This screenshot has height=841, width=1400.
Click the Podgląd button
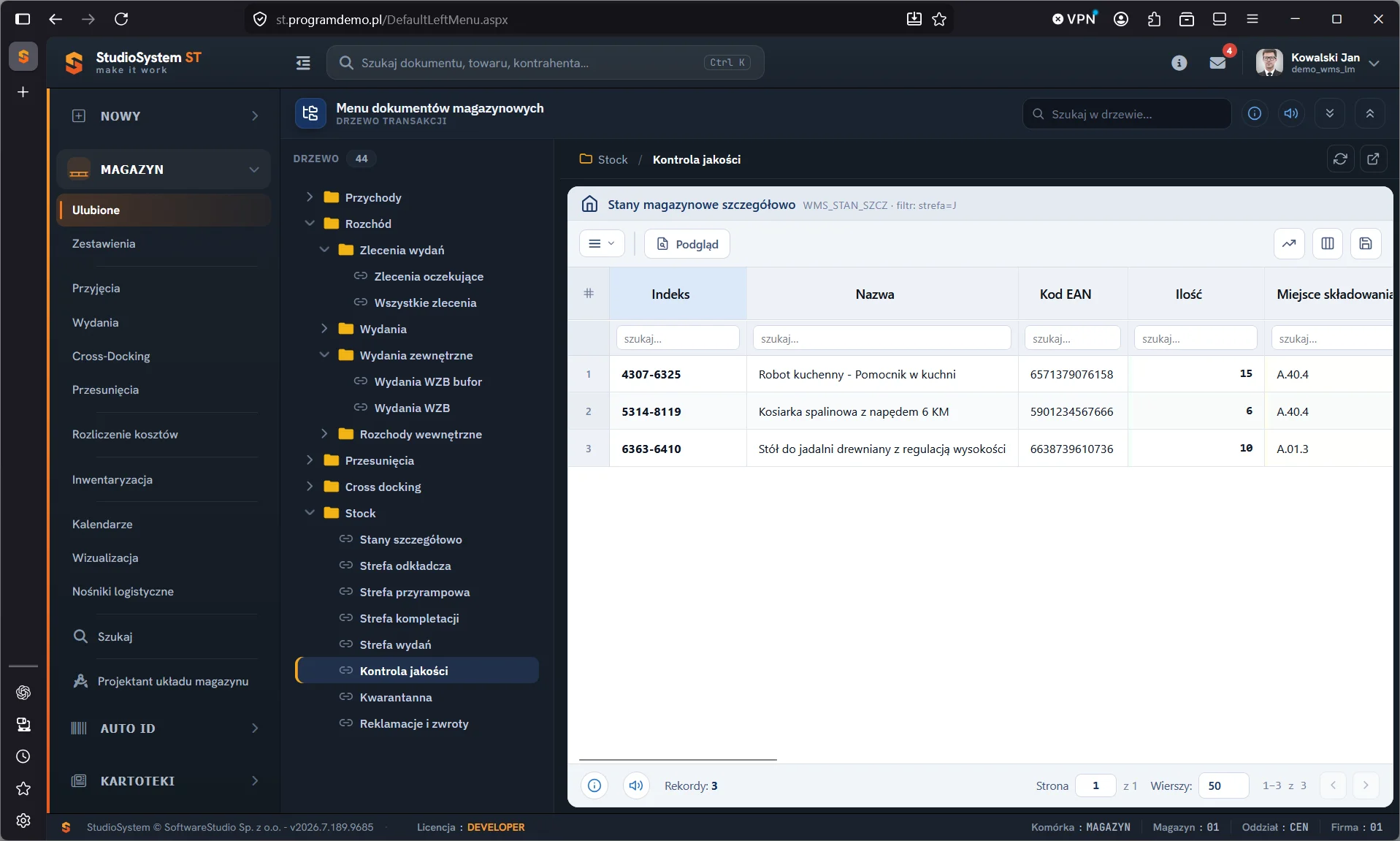pyautogui.click(x=687, y=243)
